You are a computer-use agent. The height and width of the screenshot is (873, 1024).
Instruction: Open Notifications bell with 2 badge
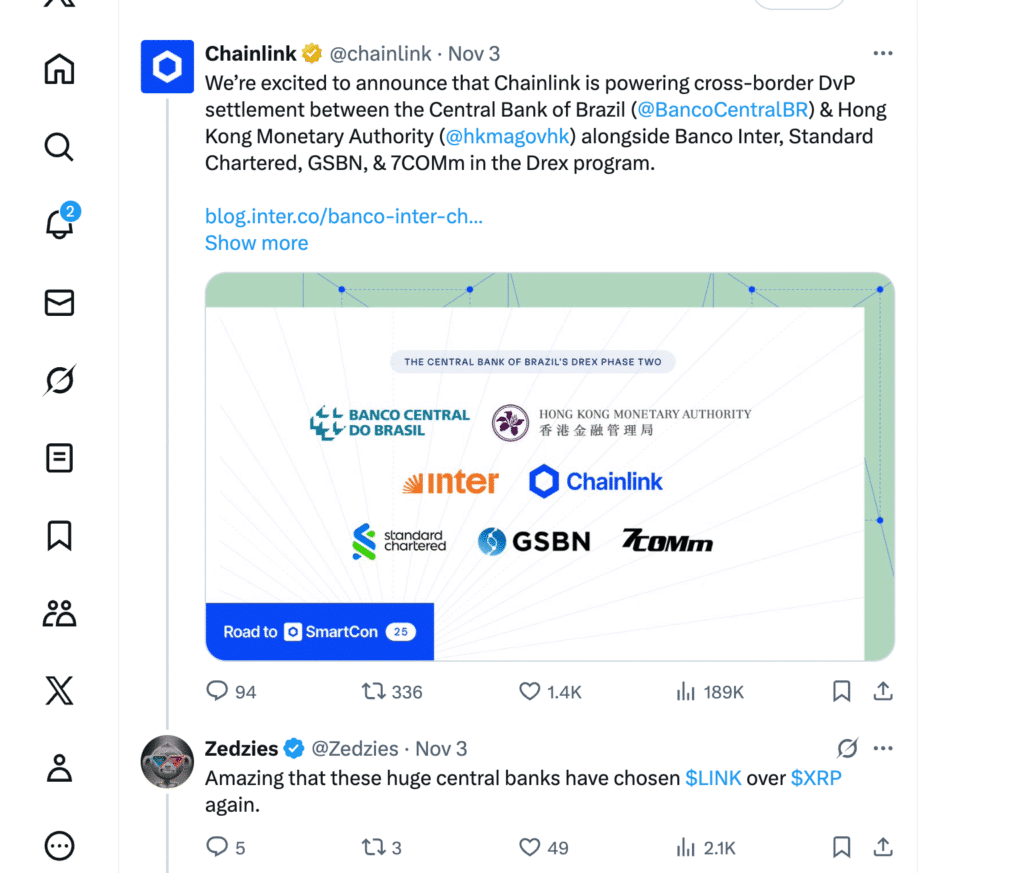(60, 224)
